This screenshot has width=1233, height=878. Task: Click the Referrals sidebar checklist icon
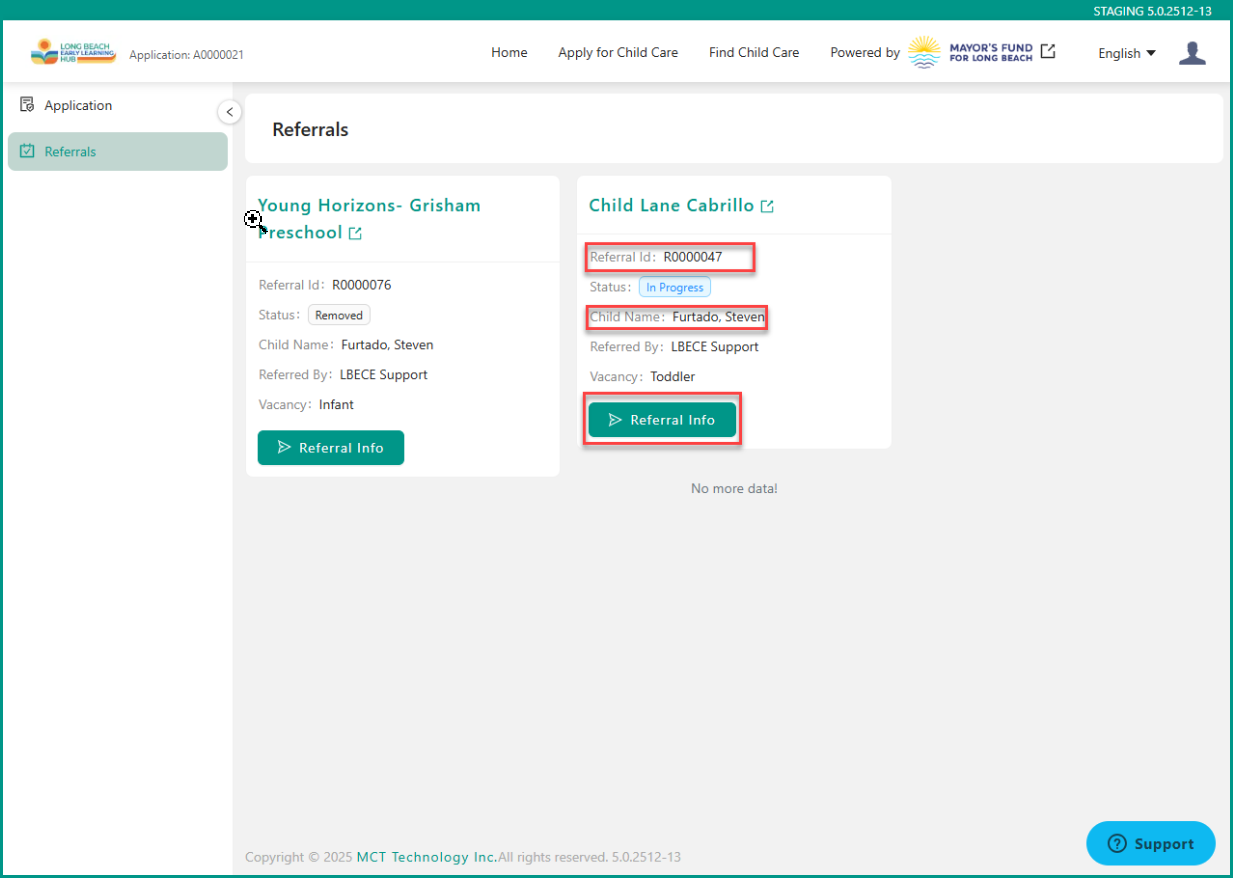[x=27, y=152]
